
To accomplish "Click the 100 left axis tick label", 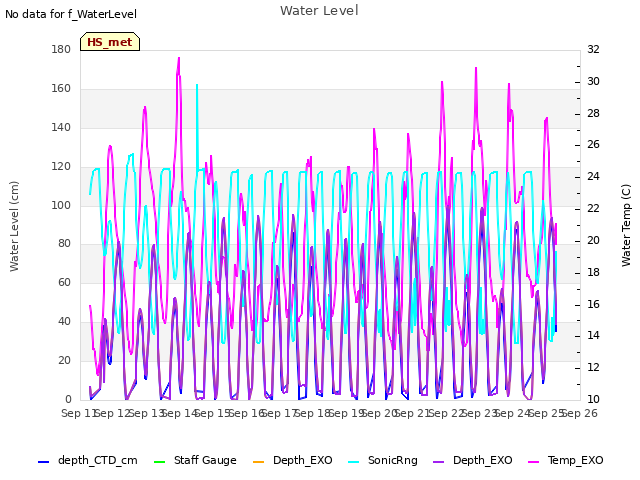I will click(x=61, y=205).
